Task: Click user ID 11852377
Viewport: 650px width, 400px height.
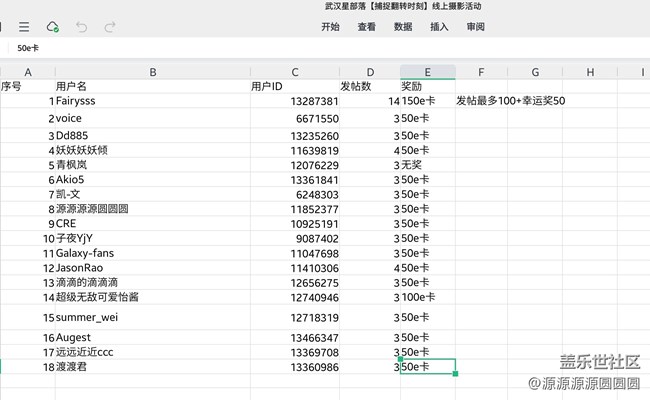Action: [x=295, y=209]
